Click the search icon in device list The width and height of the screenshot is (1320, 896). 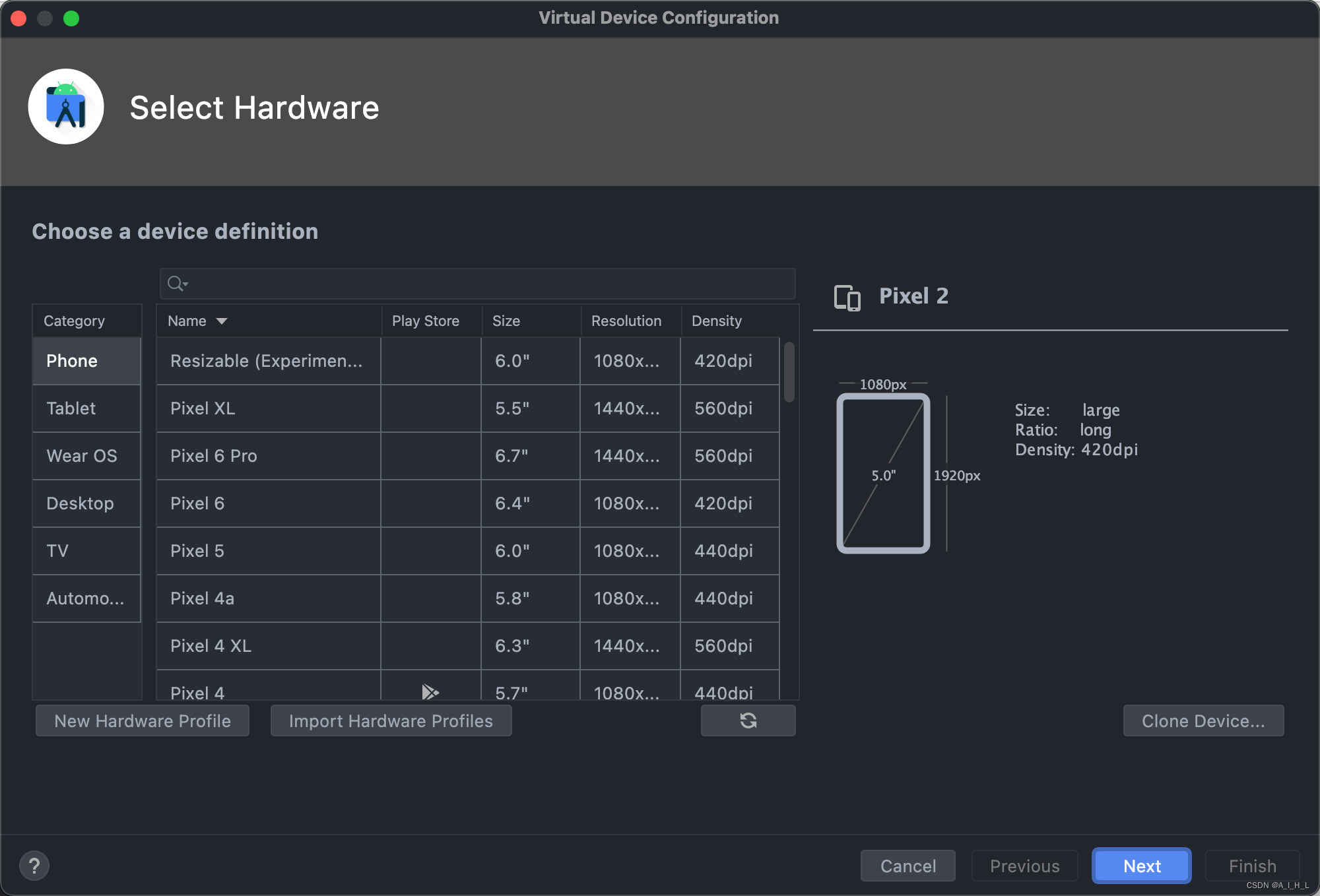(175, 283)
